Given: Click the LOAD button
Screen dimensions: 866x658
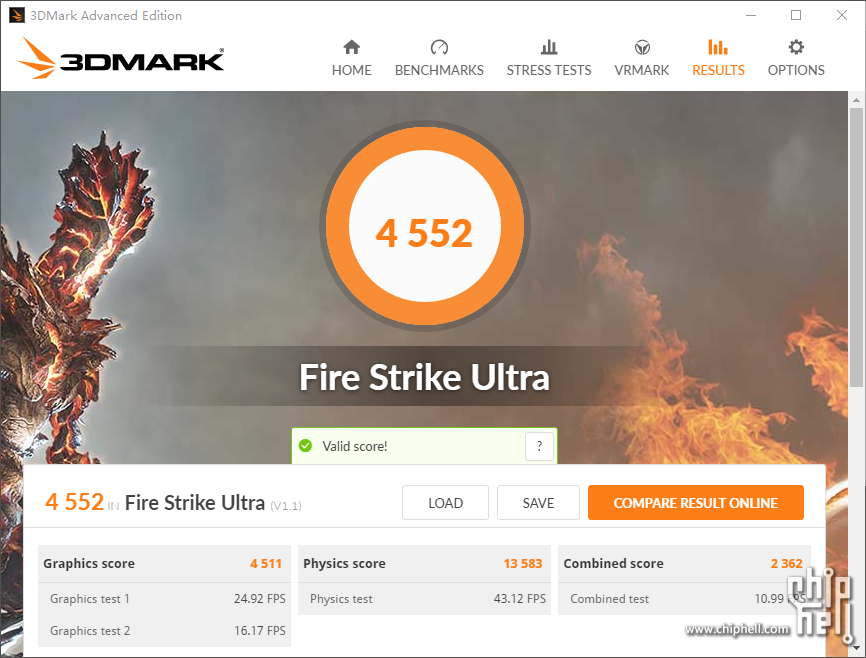Looking at the screenshot, I should (445, 503).
